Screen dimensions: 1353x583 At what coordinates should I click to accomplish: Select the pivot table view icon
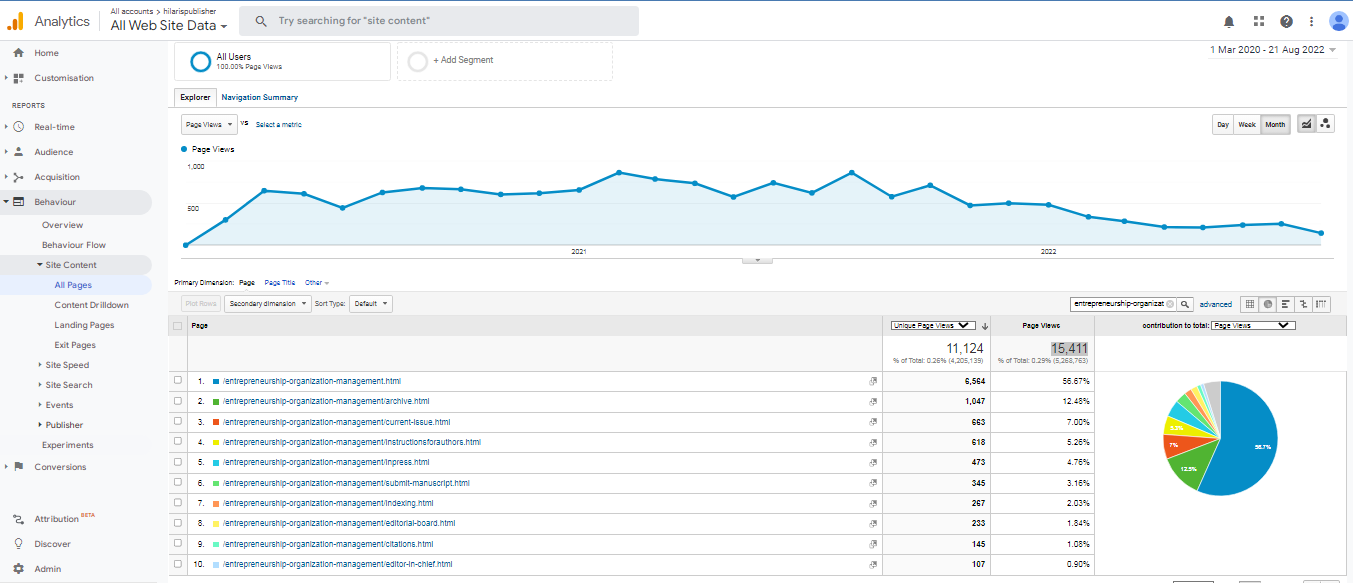(x=1322, y=304)
